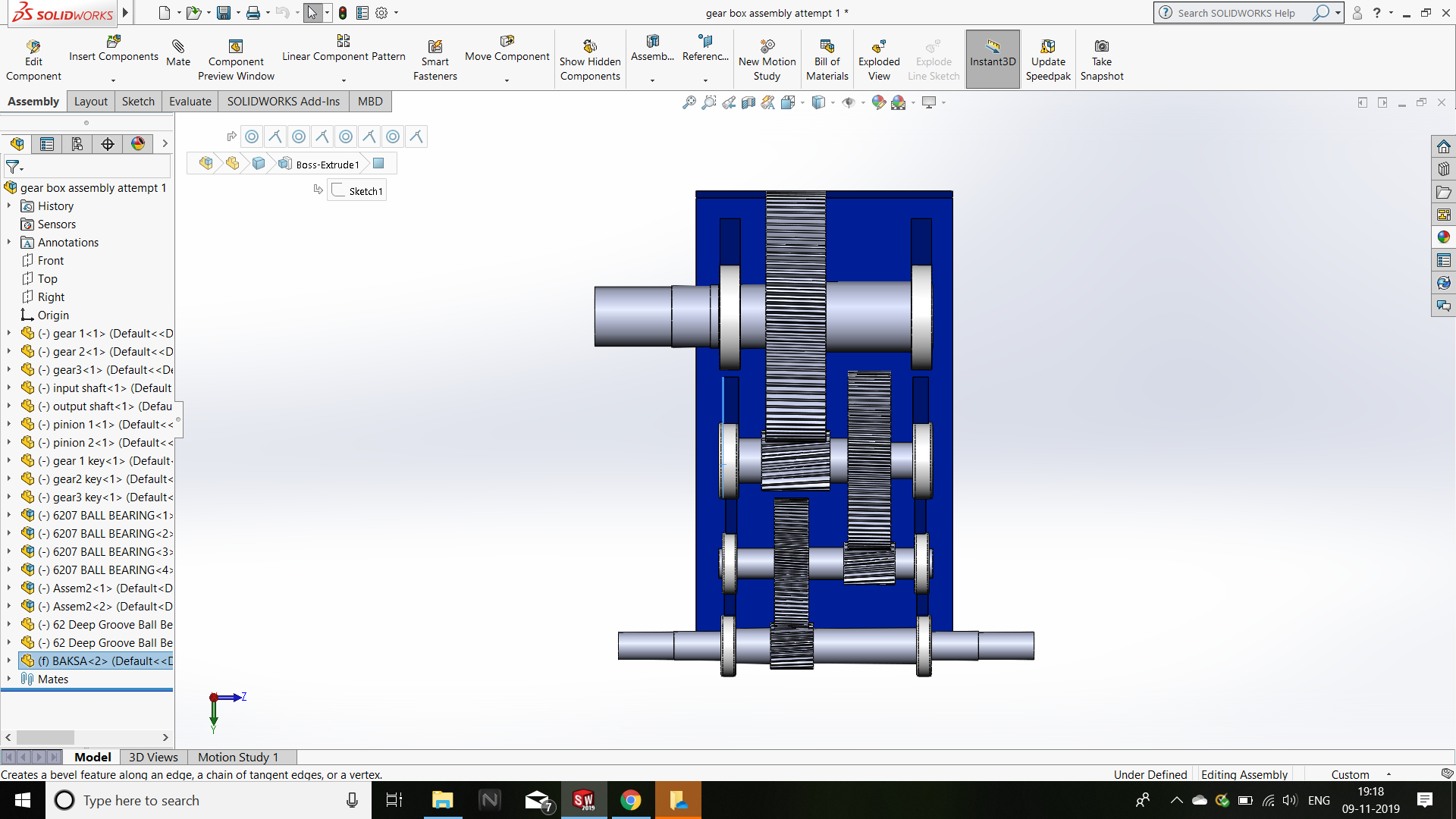Open Smart Fasteners tool
The image size is (1456, 819).
[x=435, y=47]
